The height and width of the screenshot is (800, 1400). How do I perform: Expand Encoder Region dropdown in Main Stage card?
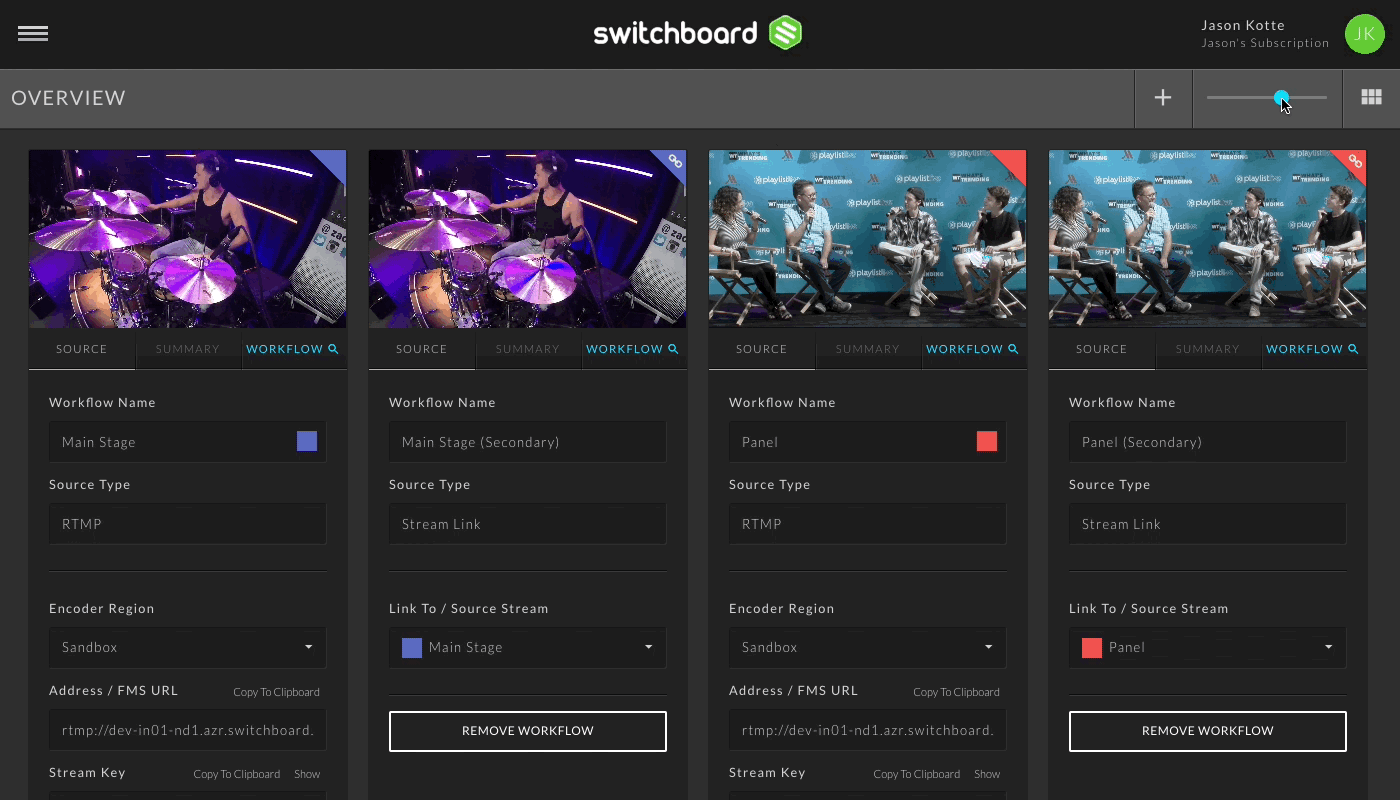click(188, 647)
